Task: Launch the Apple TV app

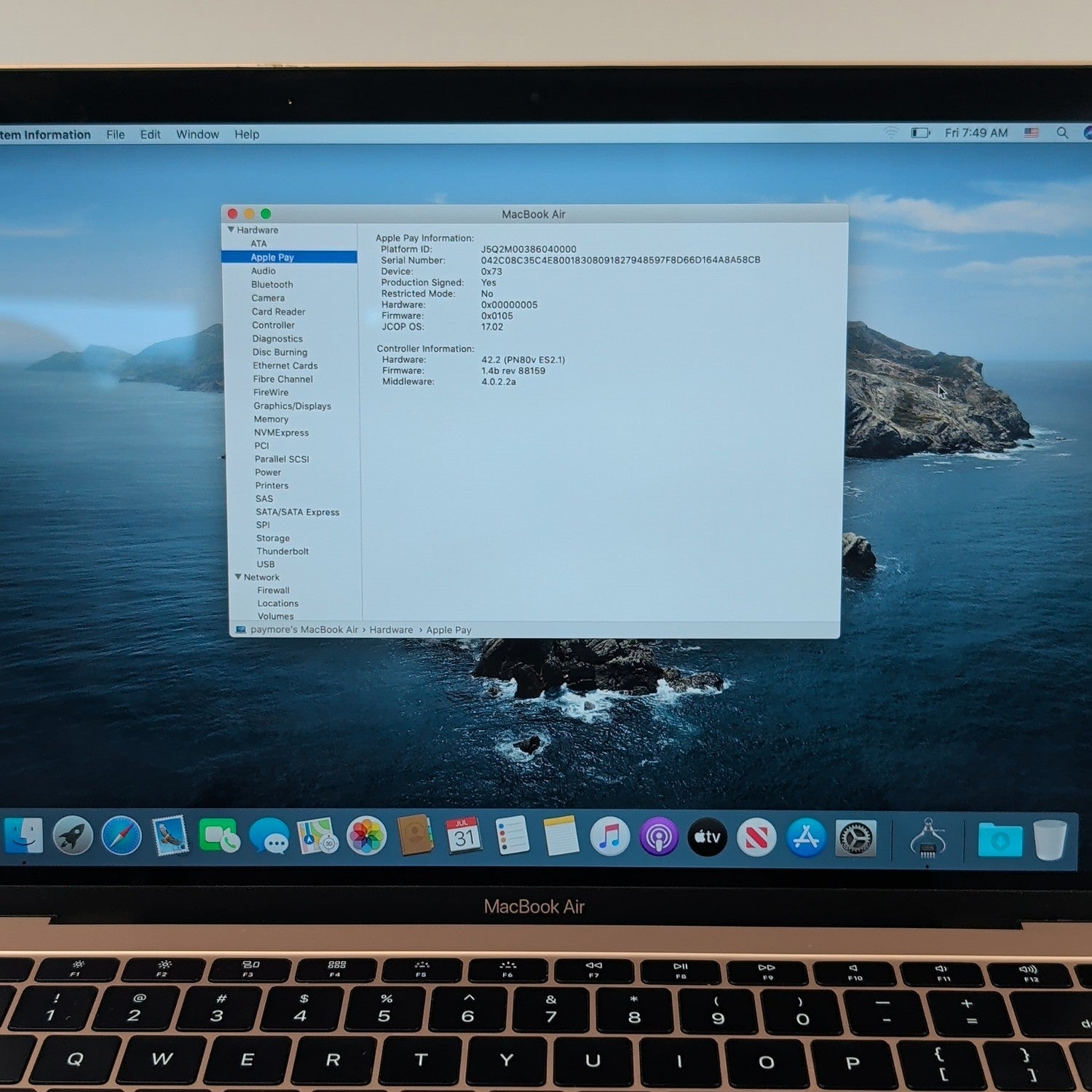Action: pyautogui.click(x=708, y=836)
